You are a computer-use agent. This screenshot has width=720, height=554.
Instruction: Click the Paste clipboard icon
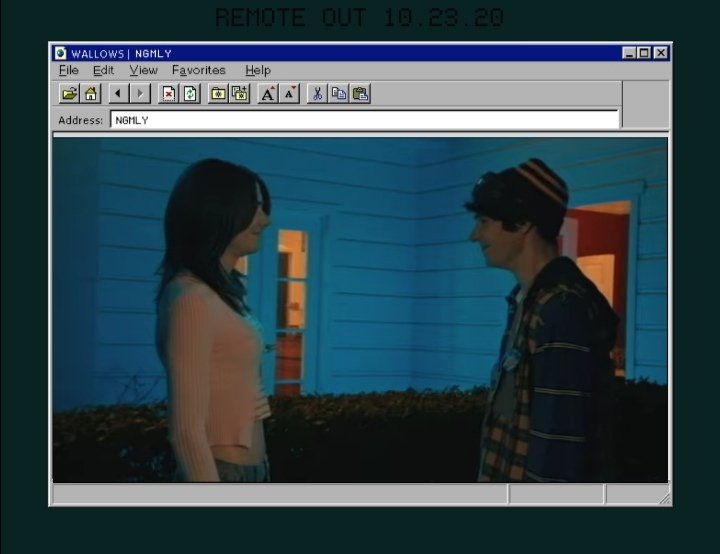(360, 94)
